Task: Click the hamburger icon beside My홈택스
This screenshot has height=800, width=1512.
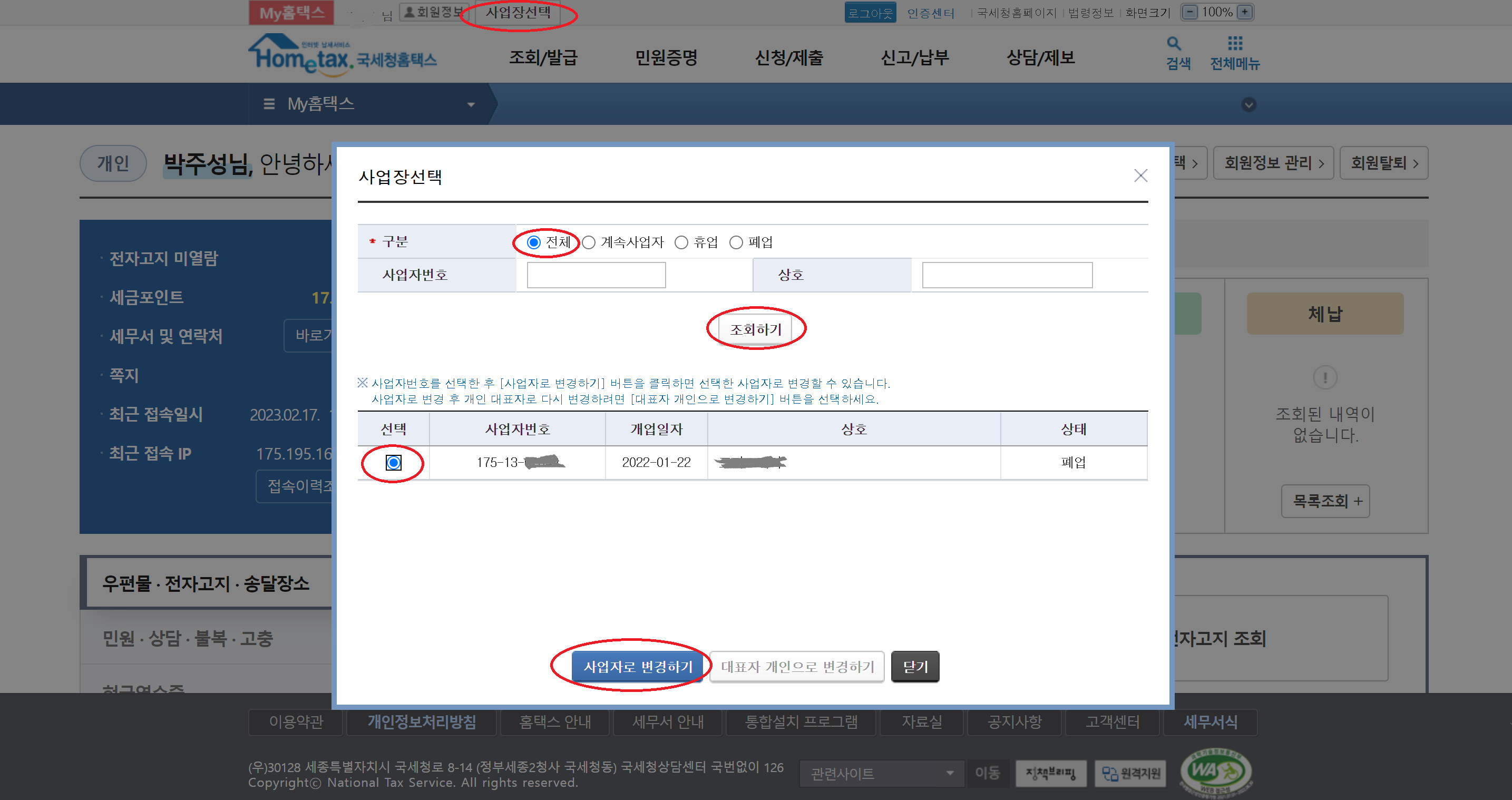Action: click(x=269, y=104)
